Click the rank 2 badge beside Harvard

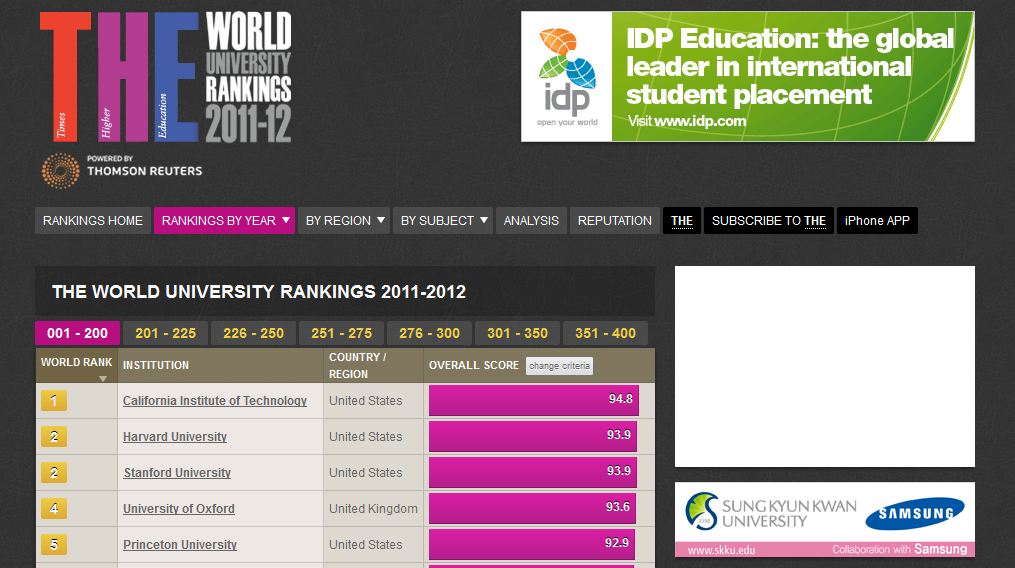click(54, 437)
